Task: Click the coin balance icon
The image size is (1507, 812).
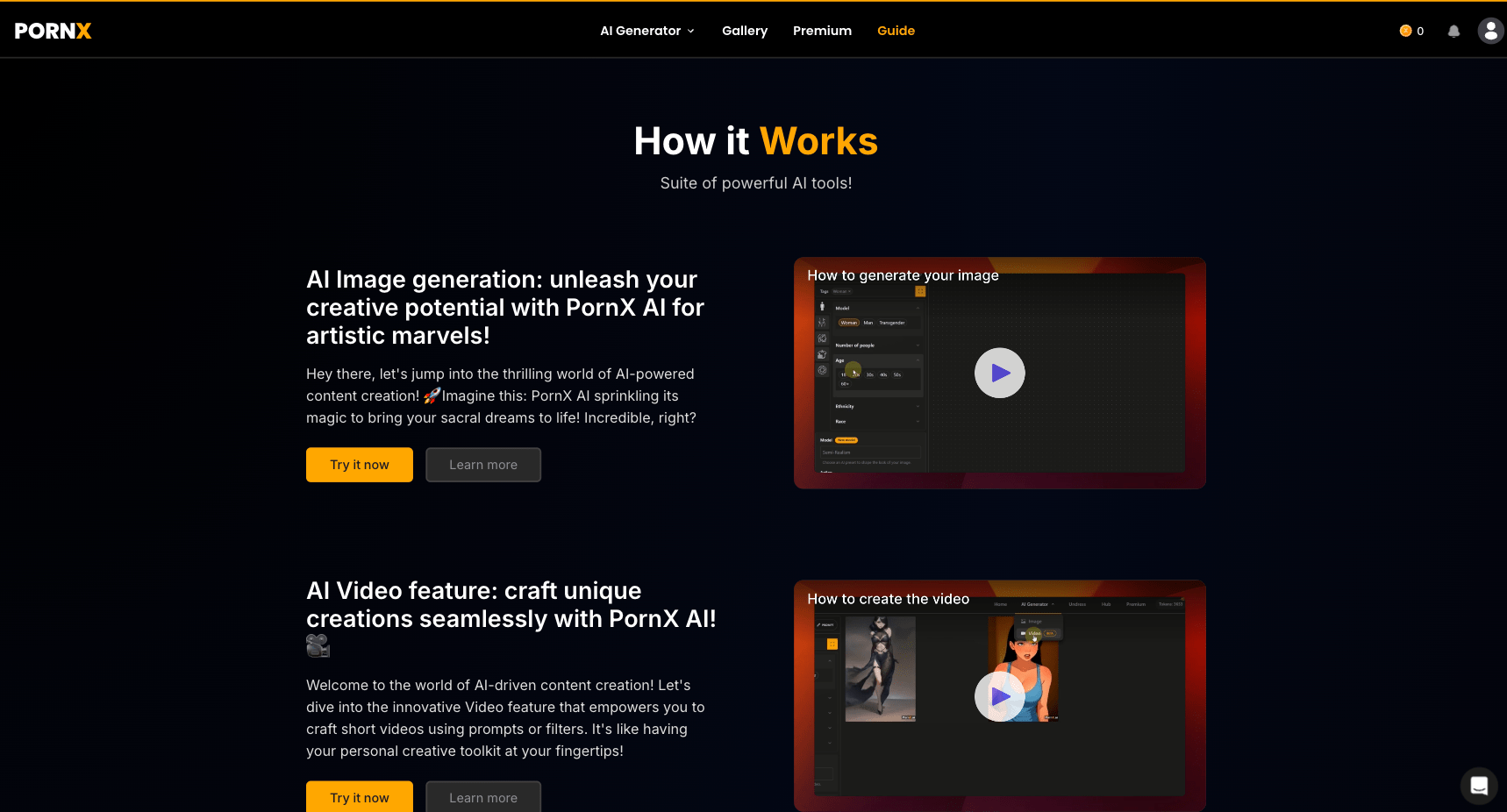Action: pyautogui.click(x=1405, y=31)
